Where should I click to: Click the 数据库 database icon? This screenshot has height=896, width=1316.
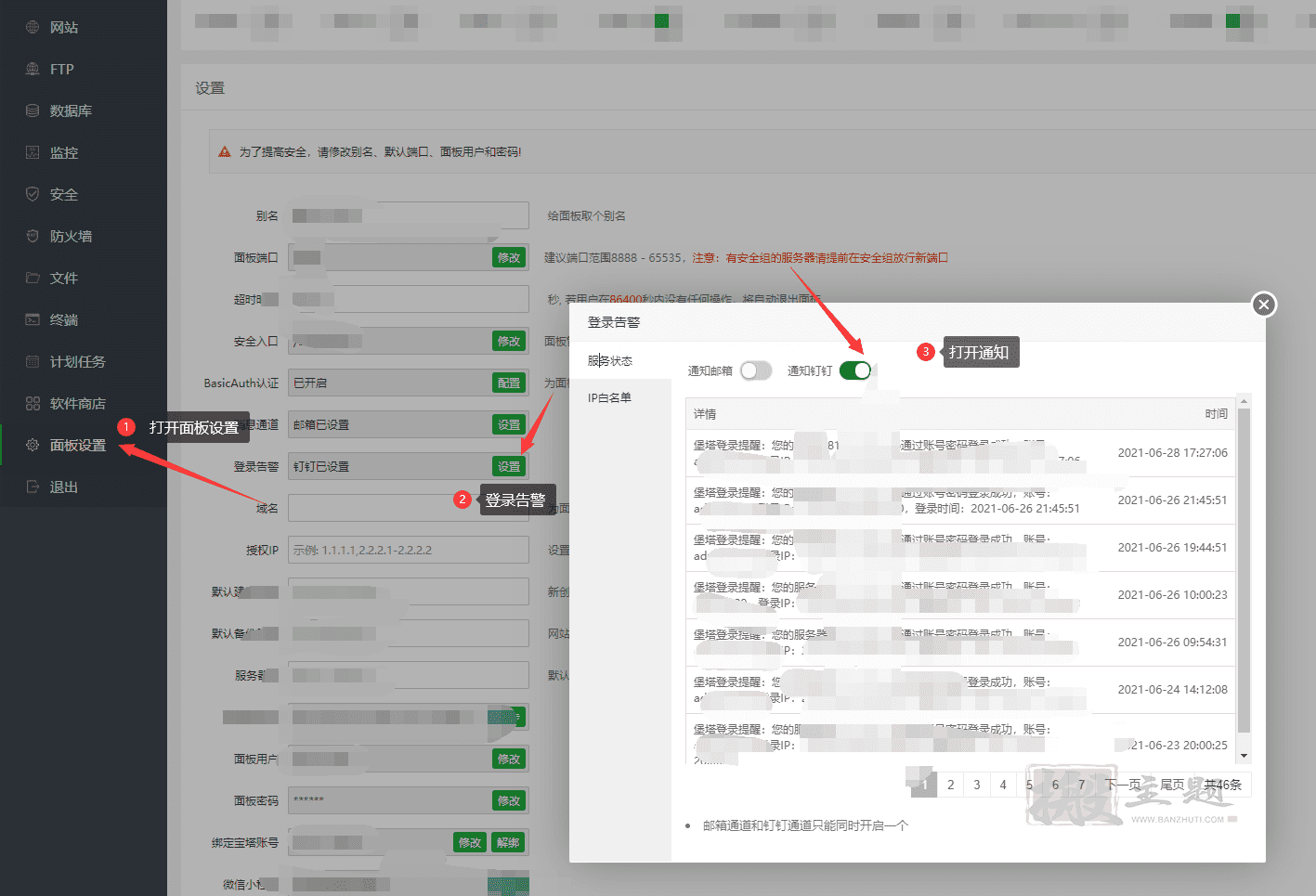(x=33, y=110)
